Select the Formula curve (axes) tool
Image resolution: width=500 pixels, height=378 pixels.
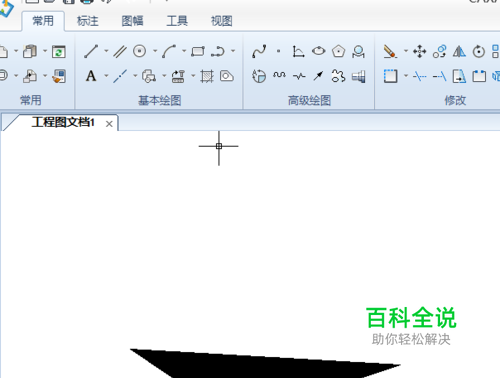(x=298, y=52)
